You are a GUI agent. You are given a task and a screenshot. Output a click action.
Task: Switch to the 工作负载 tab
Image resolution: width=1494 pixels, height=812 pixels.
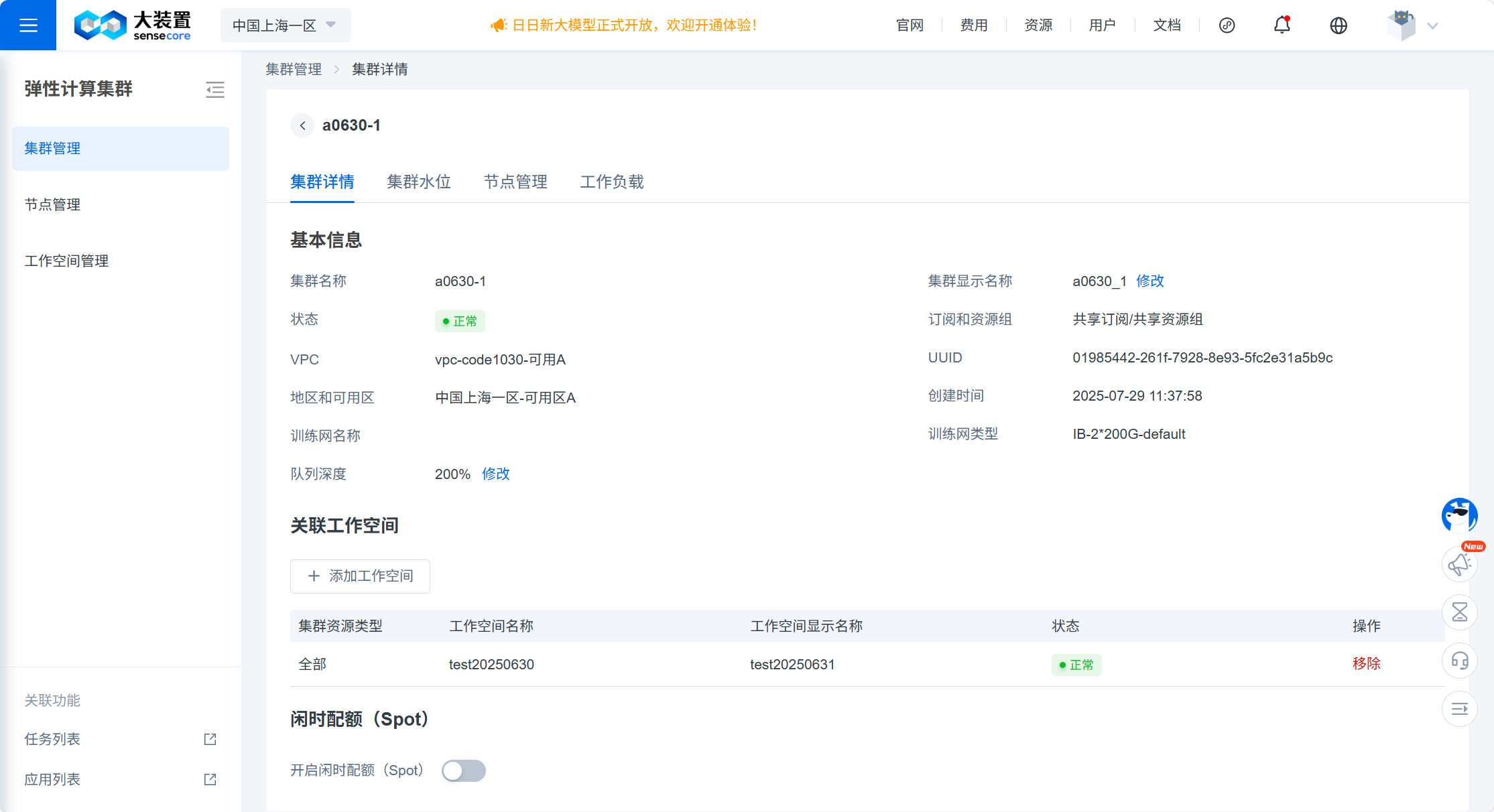(x=611, y=182)
